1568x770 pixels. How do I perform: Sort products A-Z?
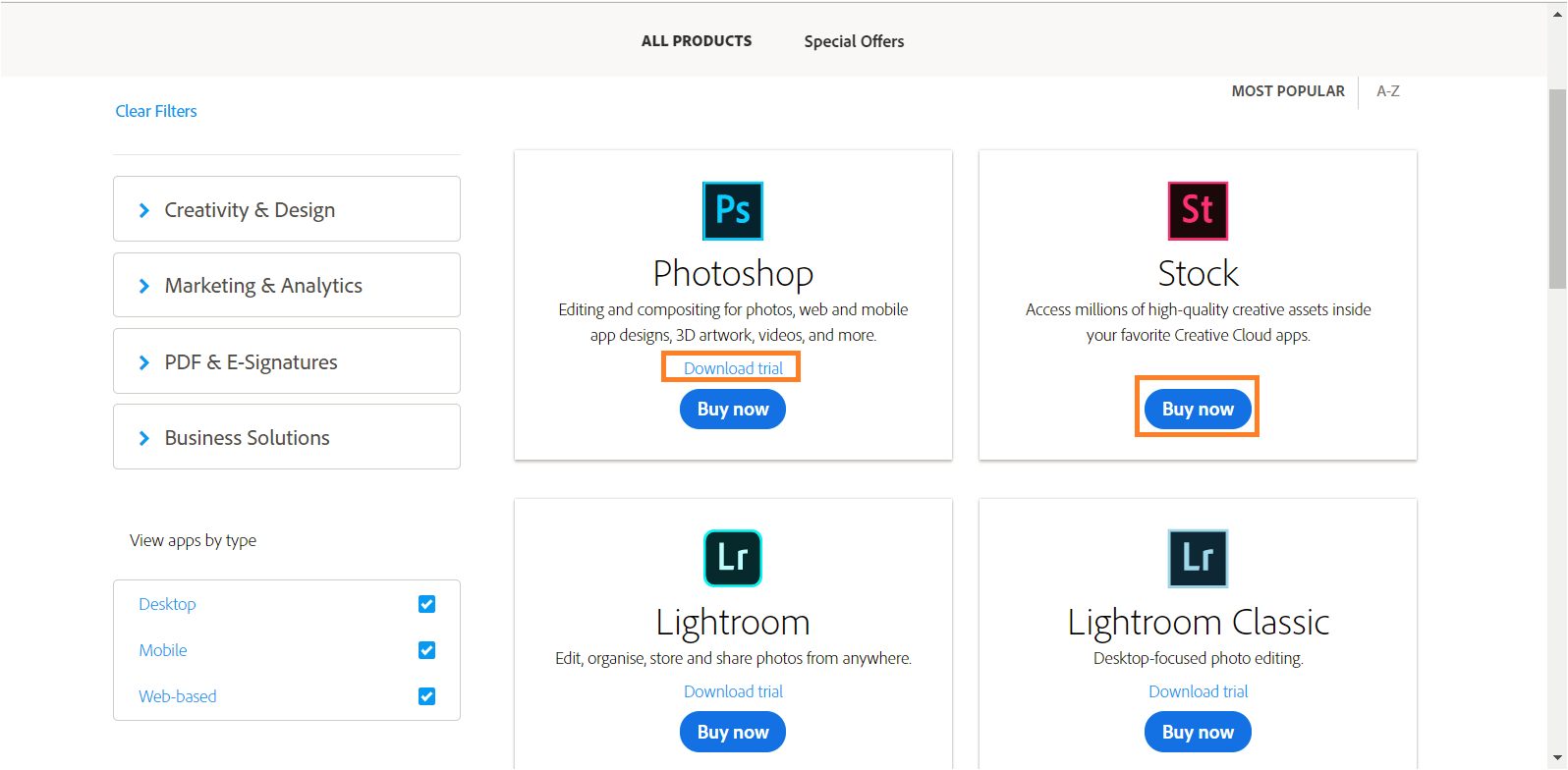(x=1388, y=91)
